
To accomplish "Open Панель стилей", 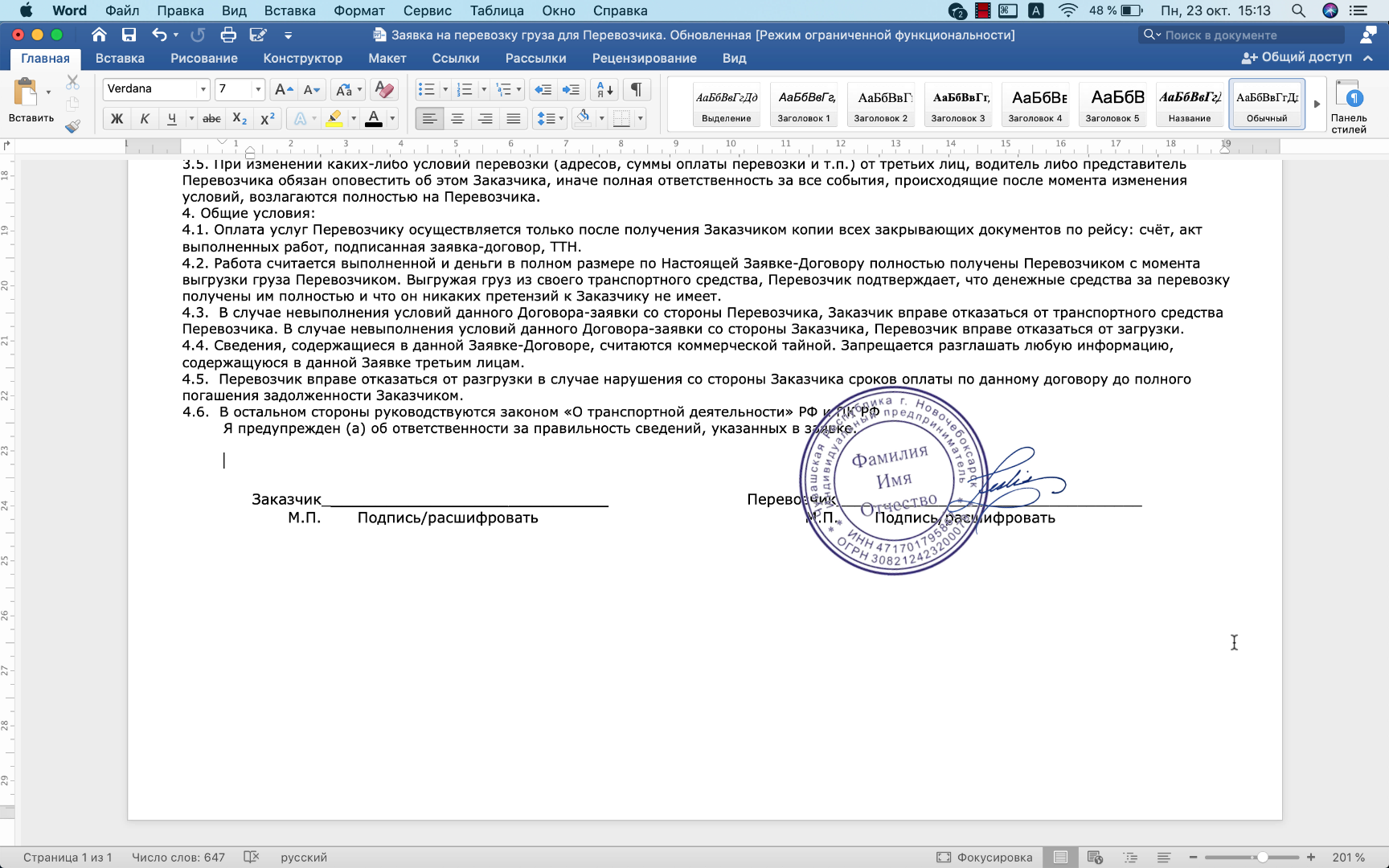I will 1351,103.
